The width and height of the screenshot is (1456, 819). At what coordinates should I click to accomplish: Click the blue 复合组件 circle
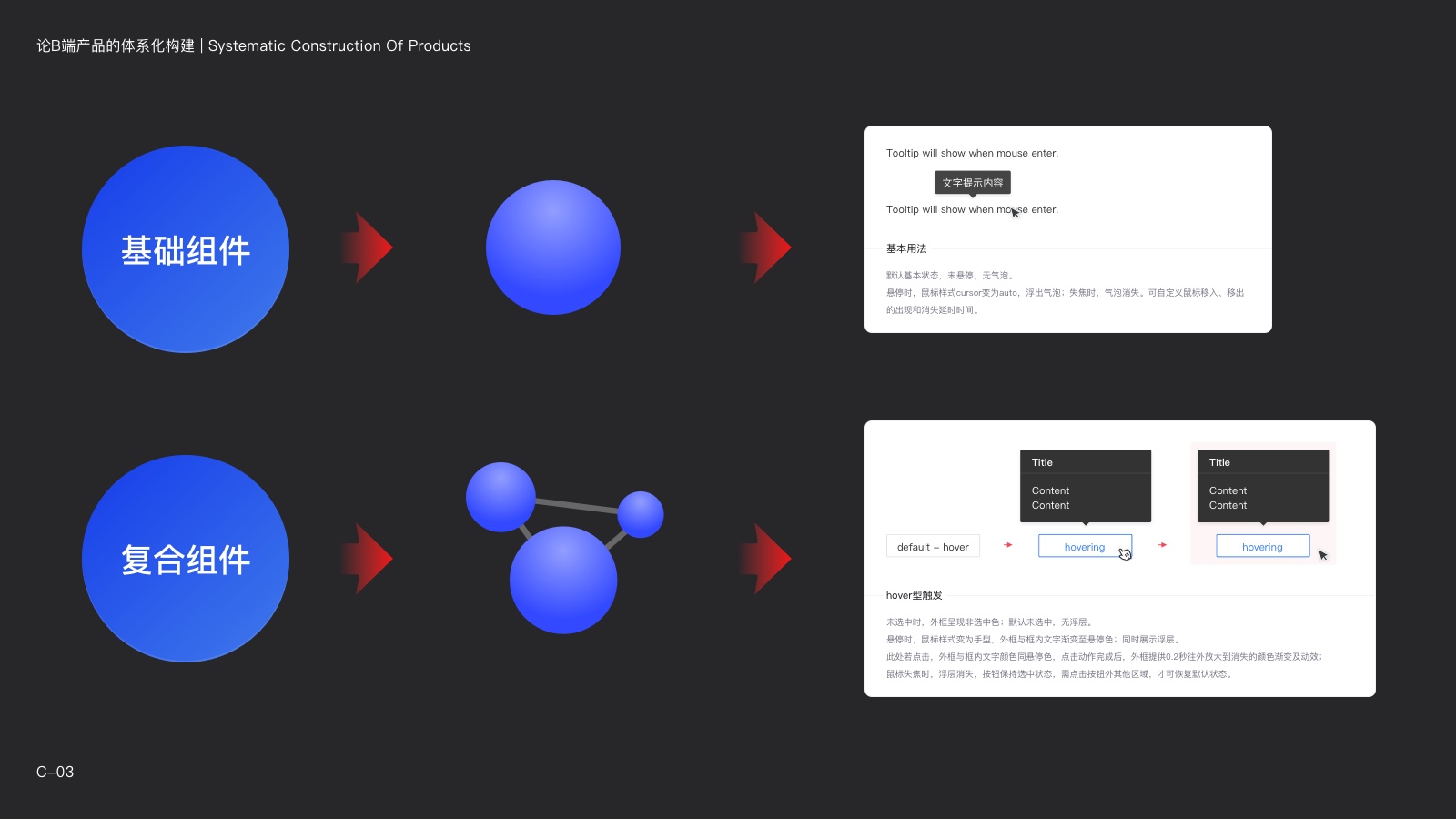tap(186, 559)
